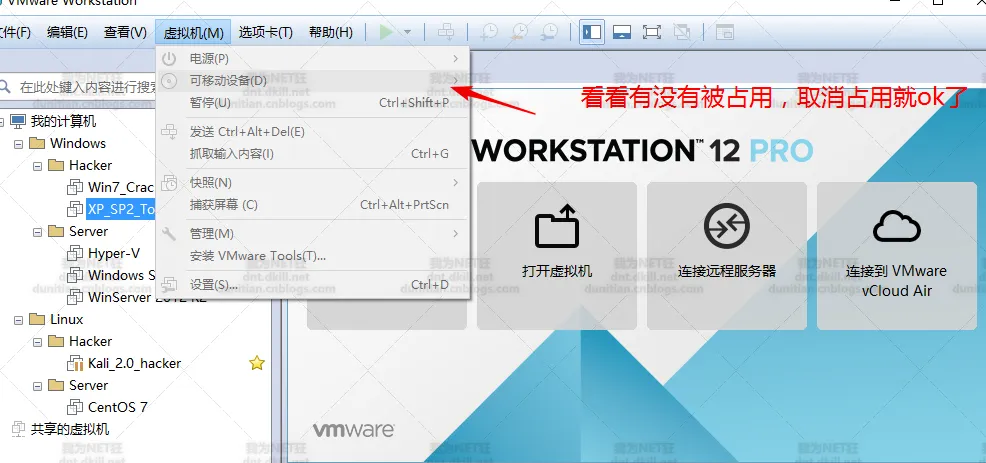Viewport: 986px width, 463px height.
Task: Click the wrench icon beside 管理(M)
Action: (x=169, y=234)
